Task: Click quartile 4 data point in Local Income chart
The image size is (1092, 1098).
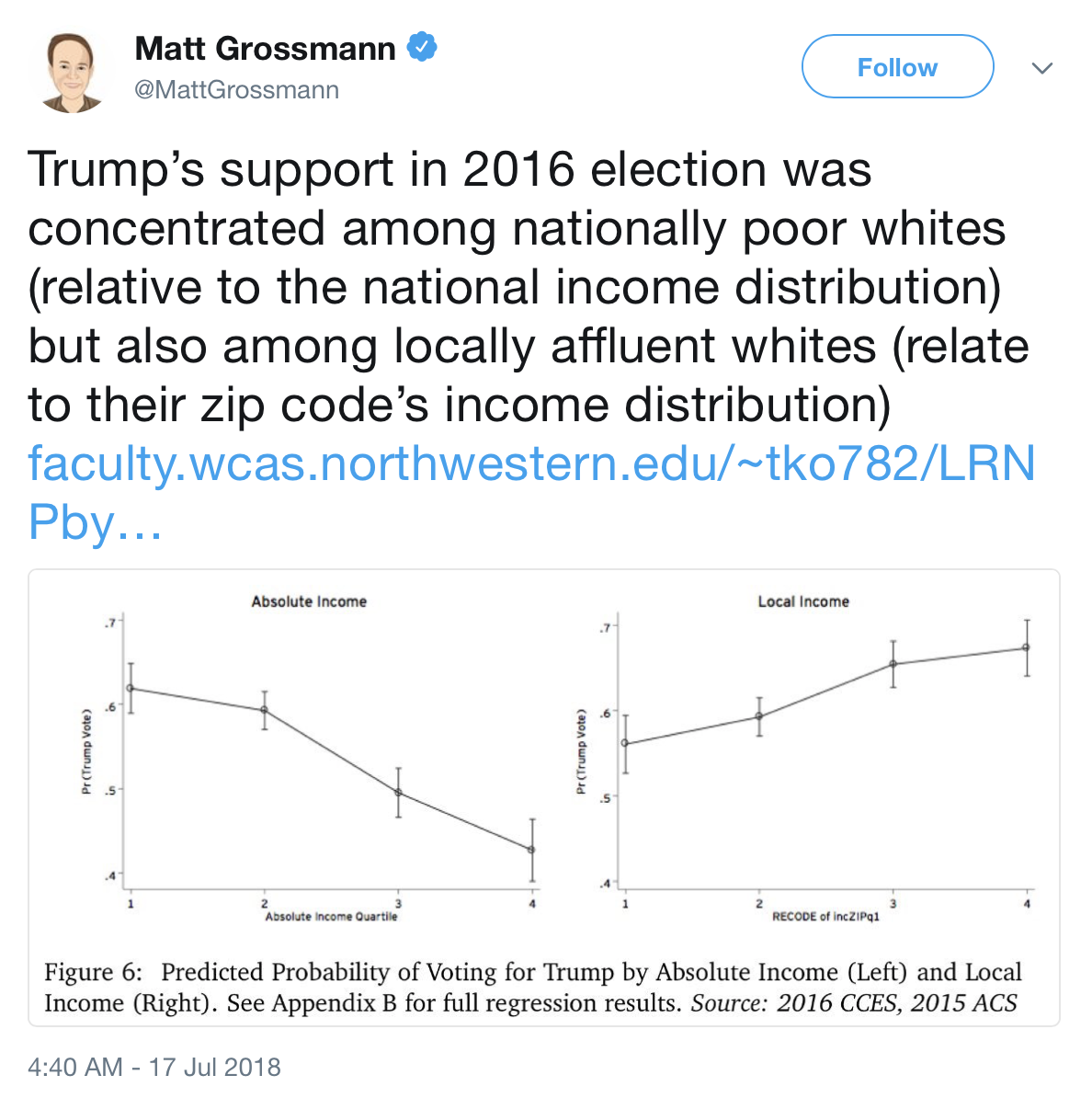Action: pyautogui.click(x=1027, y=647)
